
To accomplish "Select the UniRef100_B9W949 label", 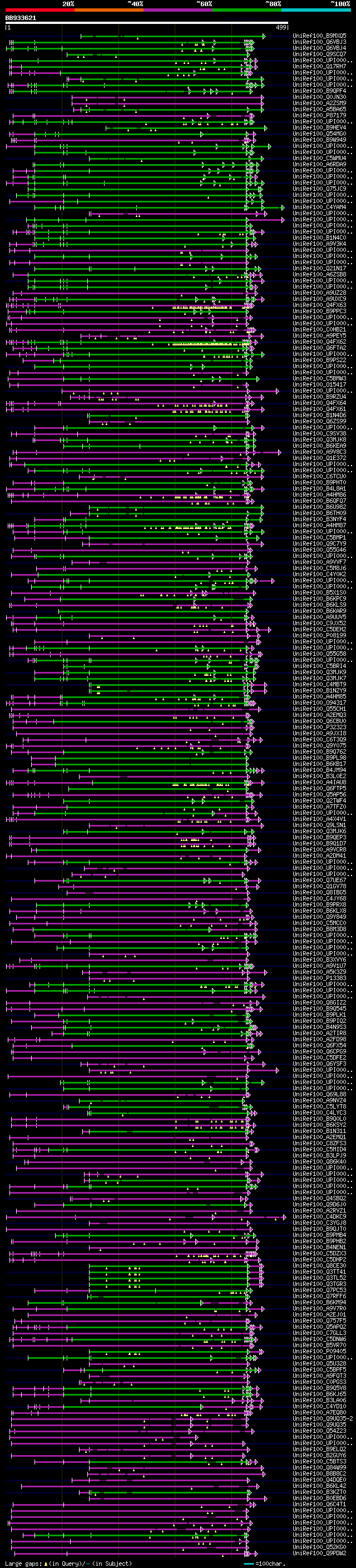I will pyautogui.click(x=319, y=140).
